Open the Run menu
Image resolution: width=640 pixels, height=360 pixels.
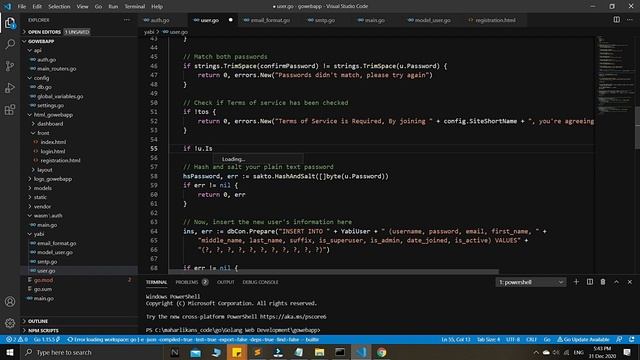113,7
